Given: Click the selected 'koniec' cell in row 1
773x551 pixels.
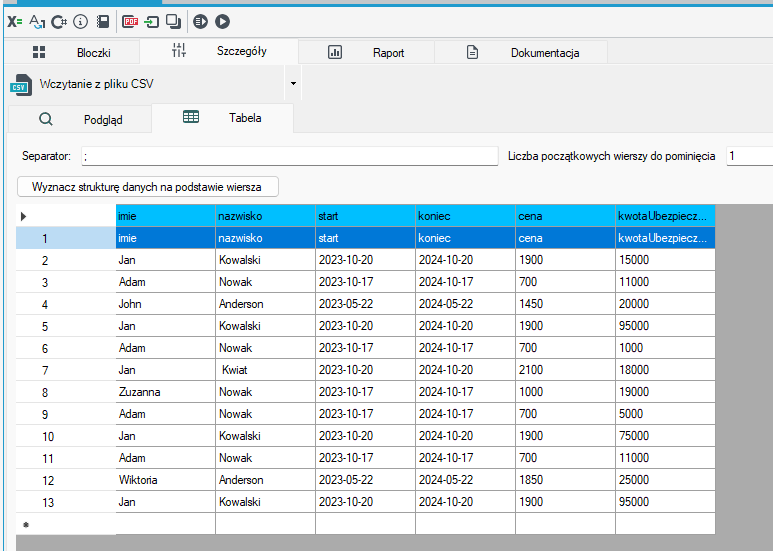Looking at the screenshot, I should click(x=466, y=238).
